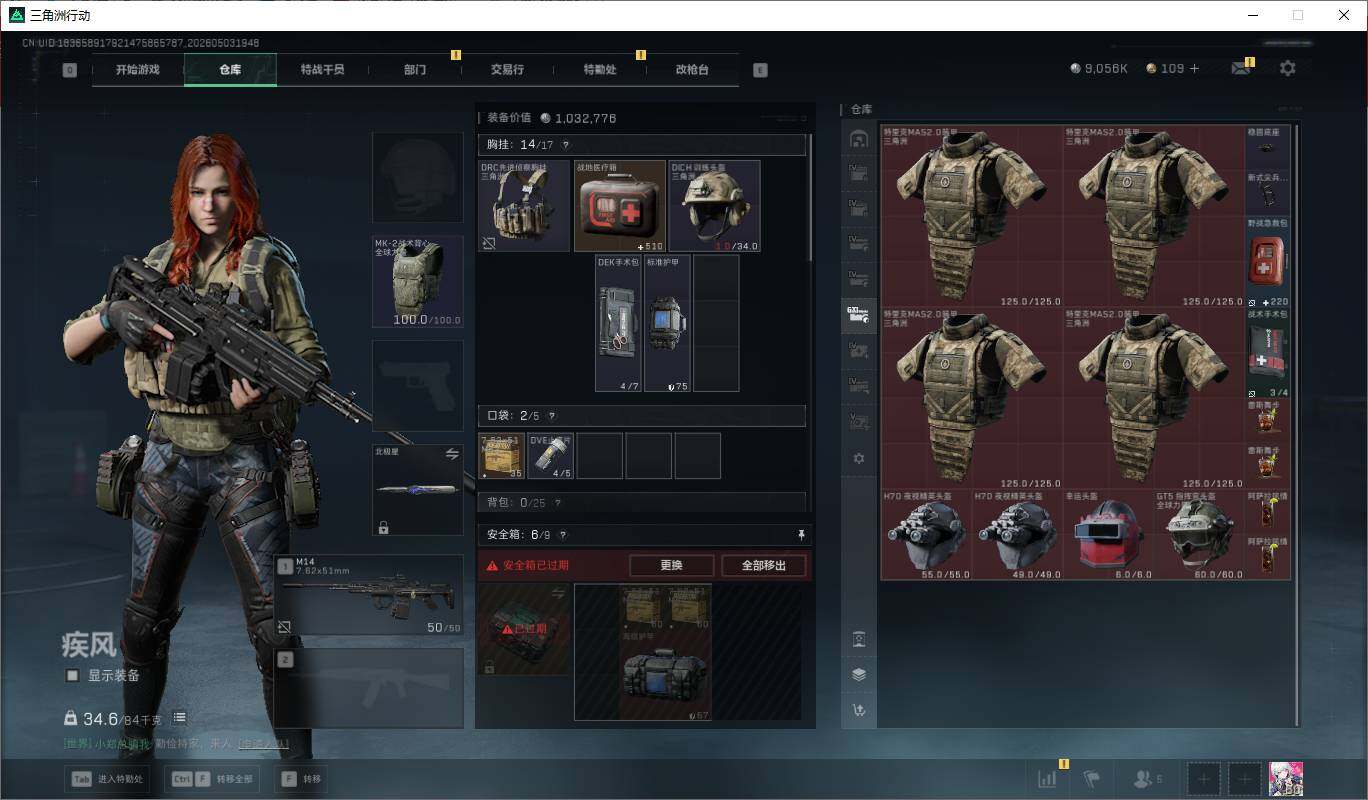The width and height of the screenshot is (1368, 800).
Task: Open the 开始游戏 tab
Action: (137, 70)
